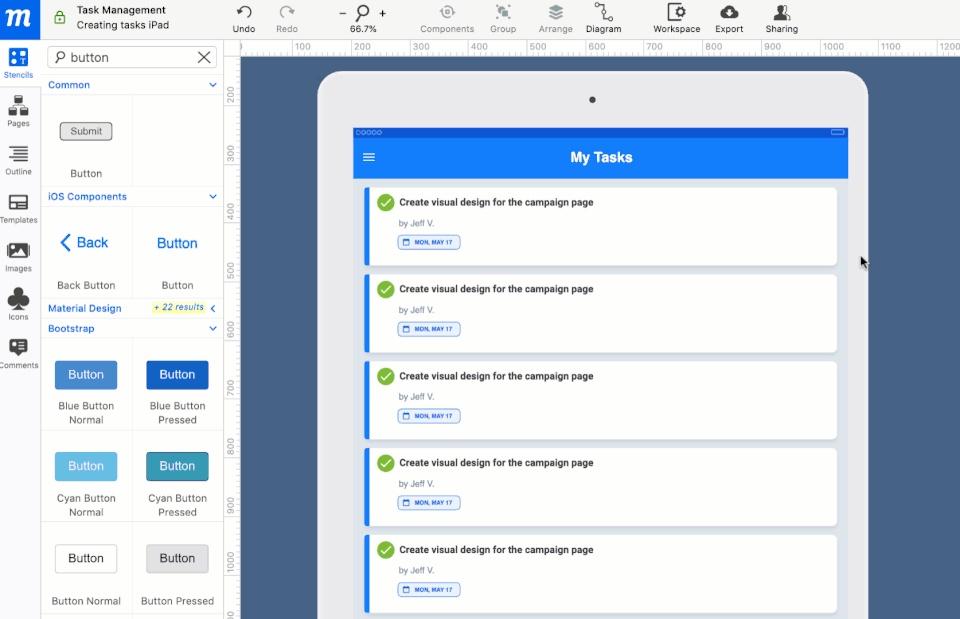This screenshot has height=619, width=960.
Task: Click the MON, MAY 17 tag on third card
Action: click(429, 416)
